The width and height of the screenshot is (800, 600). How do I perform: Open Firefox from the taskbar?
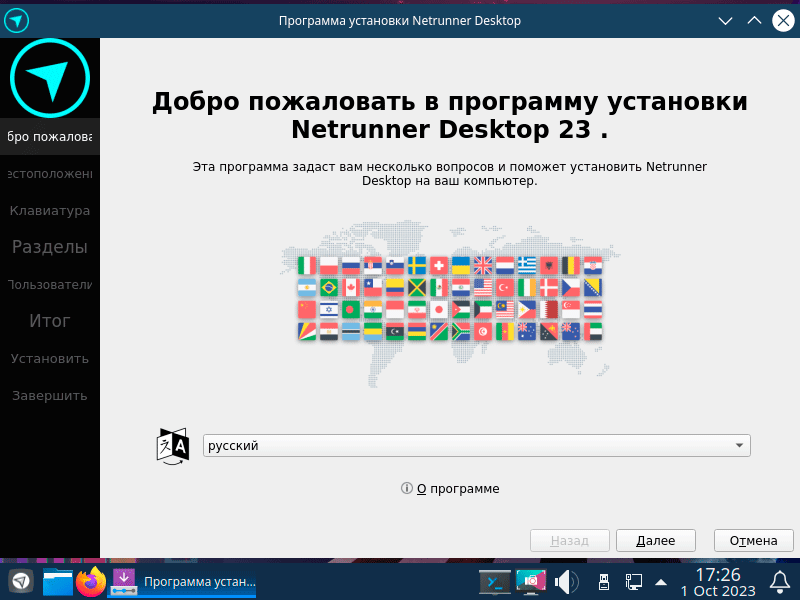pyautogui.click(x=92, y=581)
